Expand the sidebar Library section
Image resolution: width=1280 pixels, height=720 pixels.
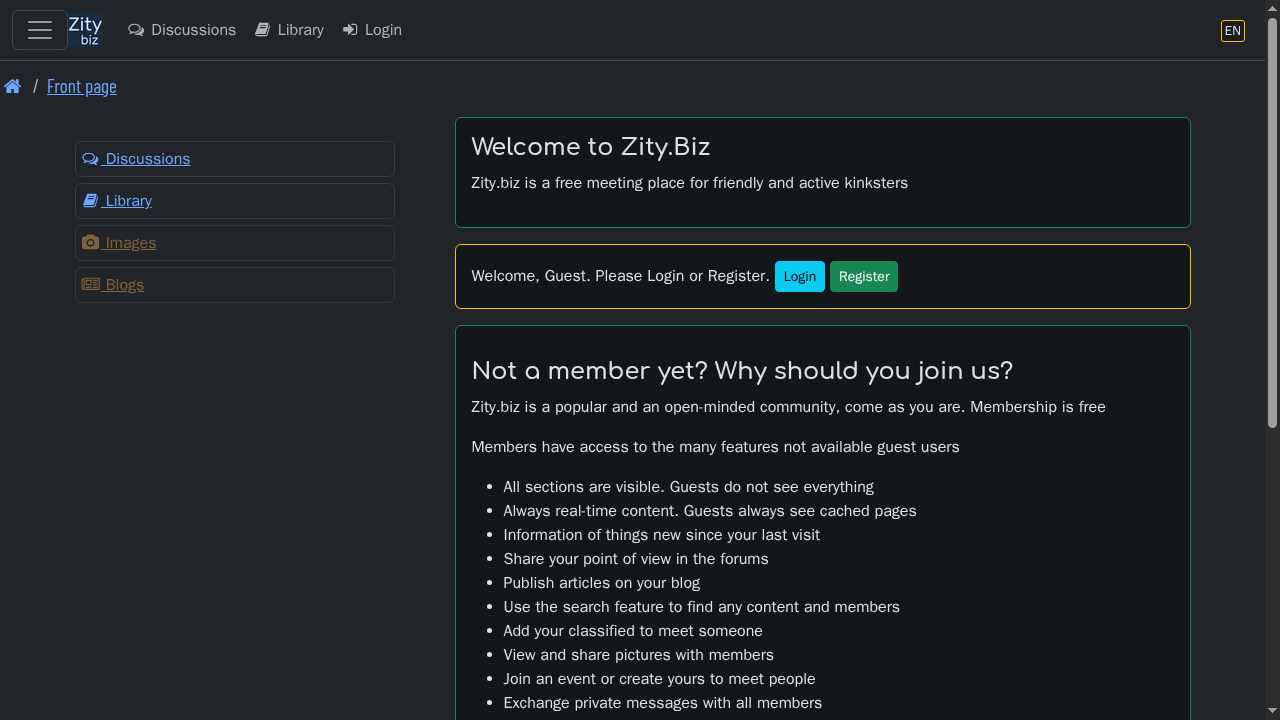125,200
